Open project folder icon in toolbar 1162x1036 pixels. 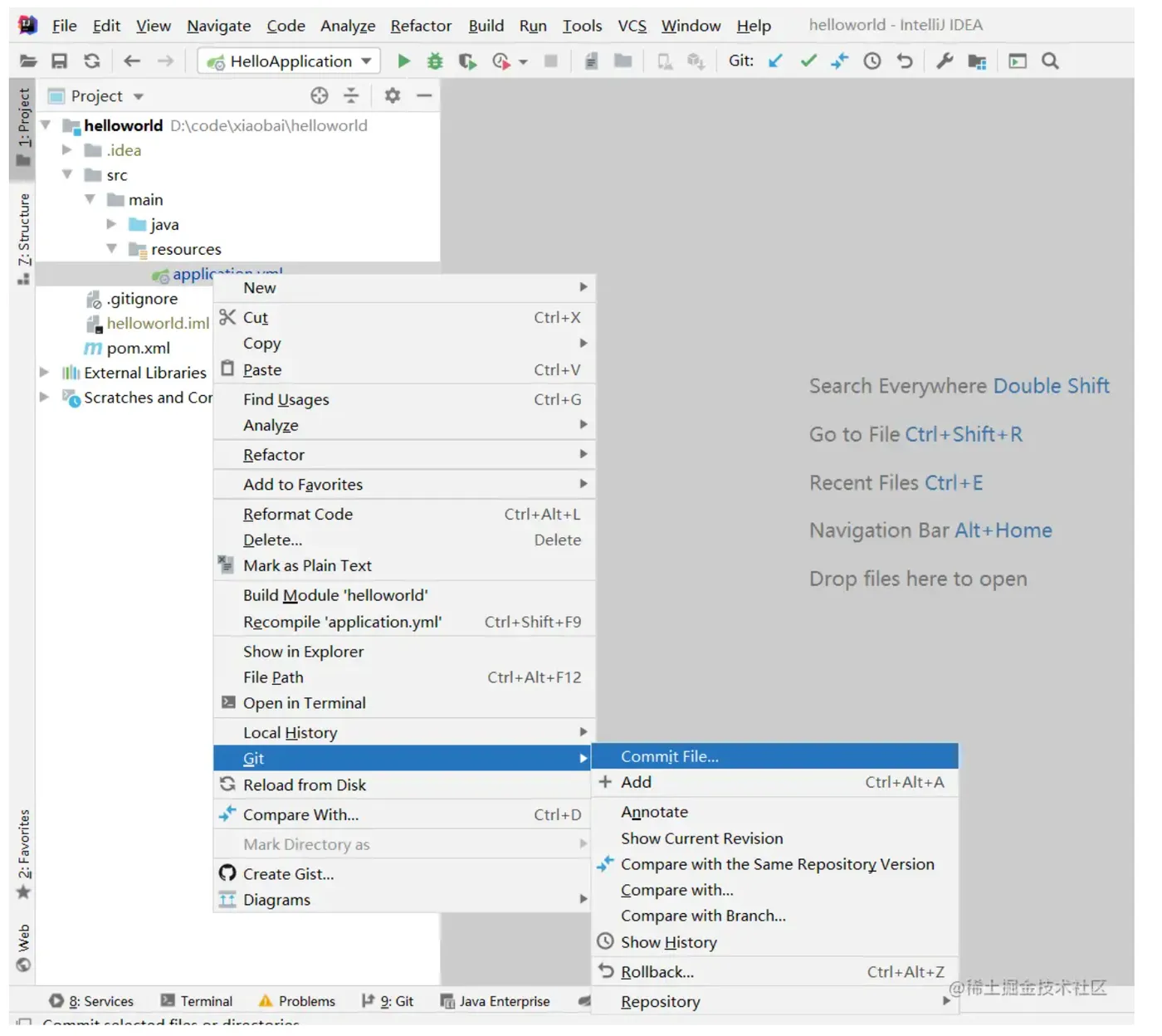point(28,61)
